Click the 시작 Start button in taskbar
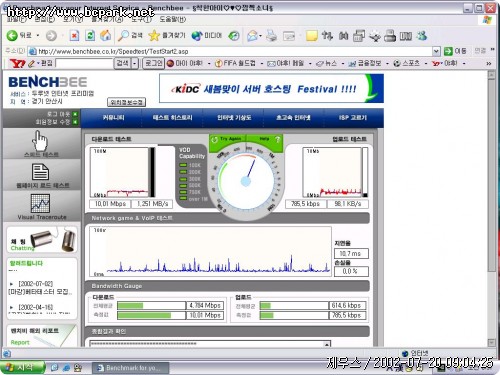 tap(23, 367)
